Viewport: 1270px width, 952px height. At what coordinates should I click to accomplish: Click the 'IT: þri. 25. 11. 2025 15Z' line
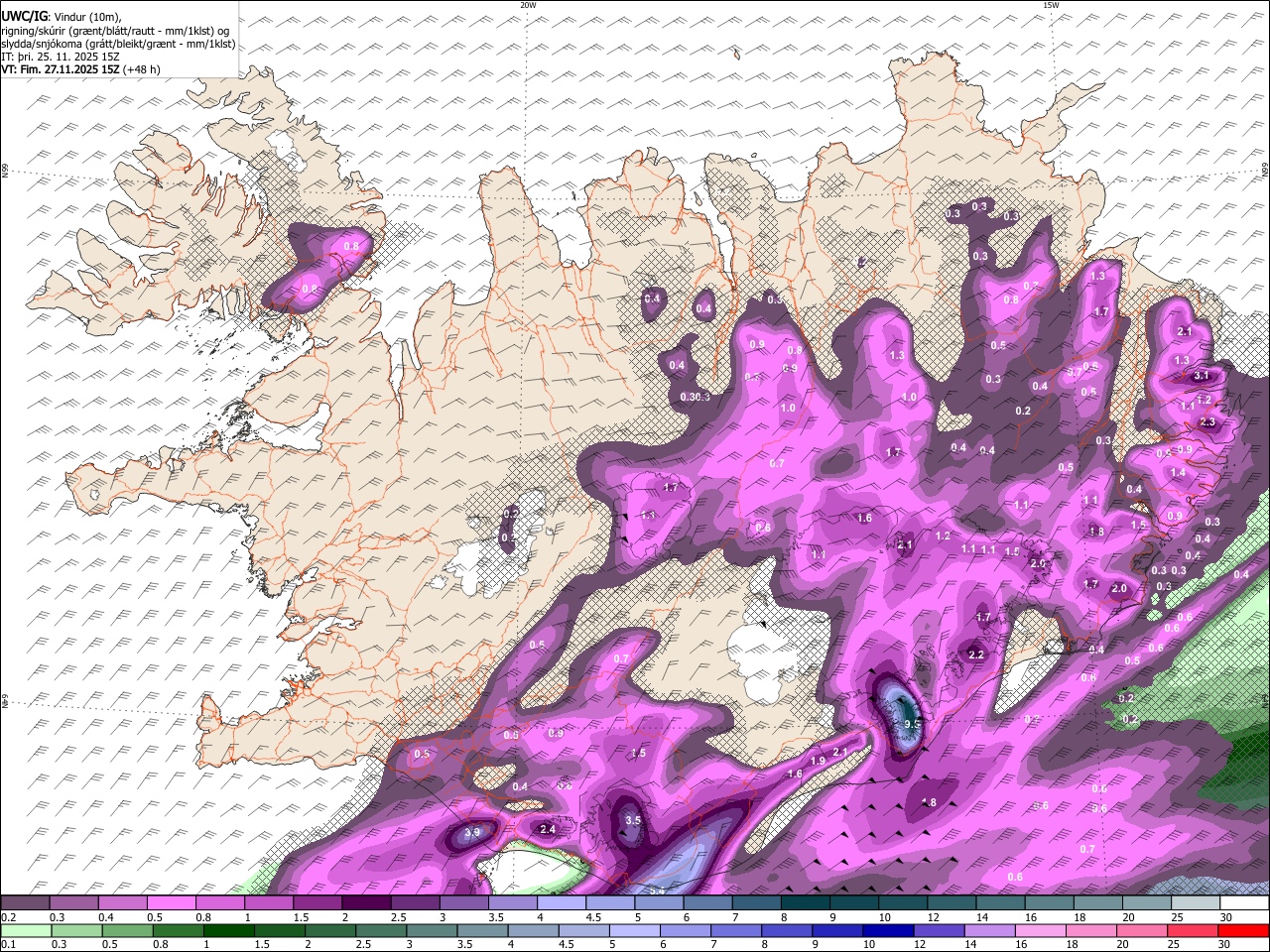[x=61, y=57]
